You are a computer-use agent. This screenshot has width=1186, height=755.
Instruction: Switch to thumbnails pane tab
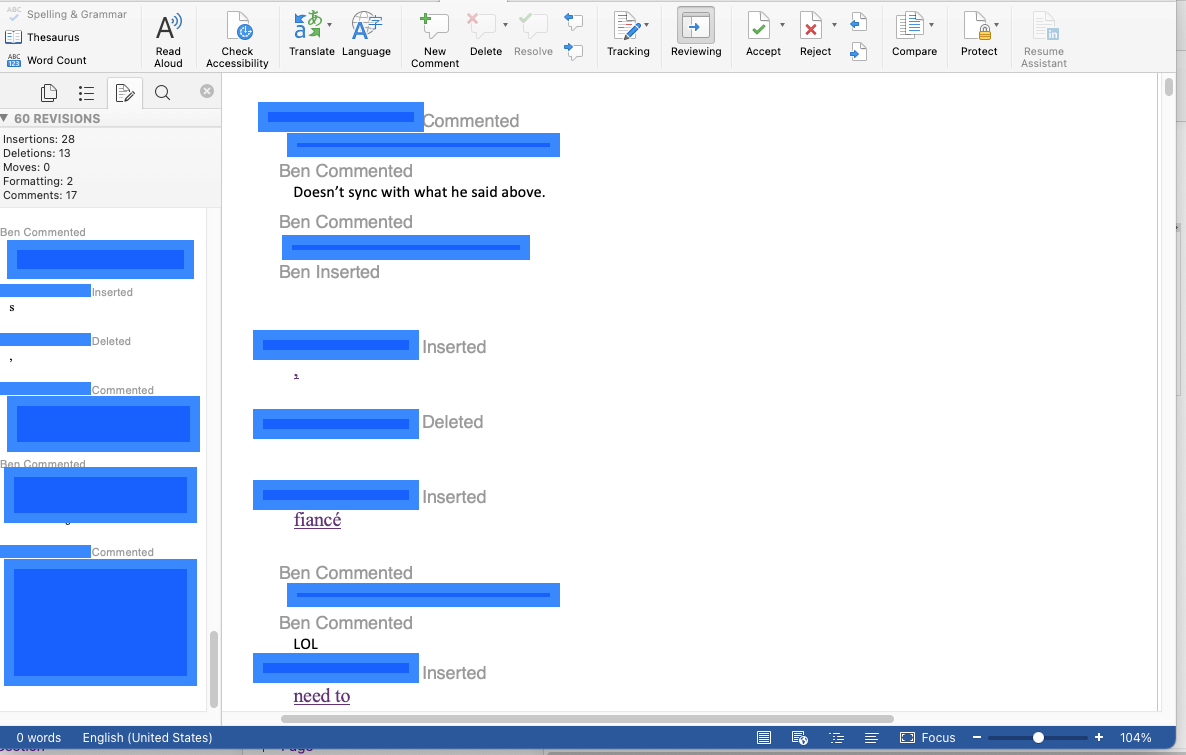click(x=49, y=93)
